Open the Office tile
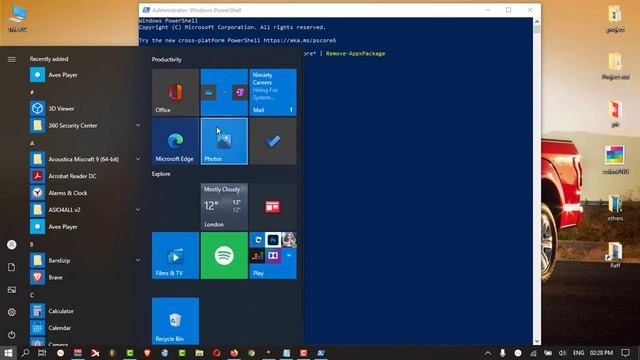This screenshot has height=360, width=640. click(x=175, y=92)
